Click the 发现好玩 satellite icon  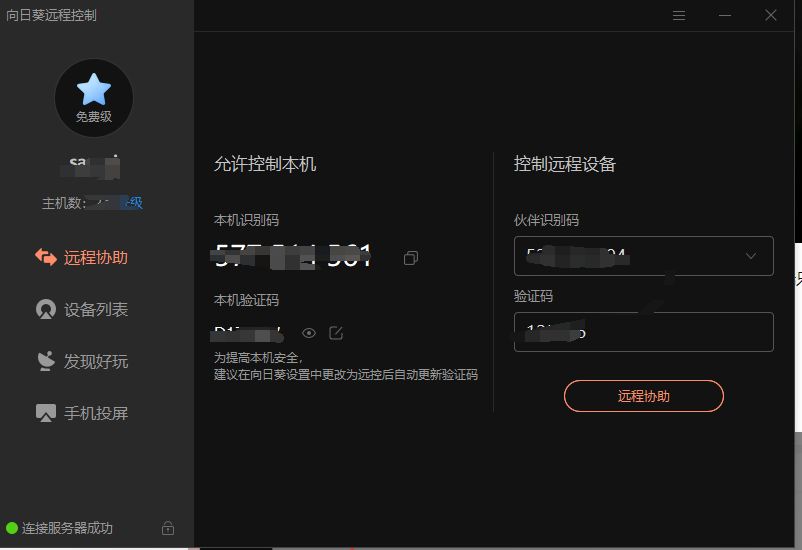tap(46, 361)
